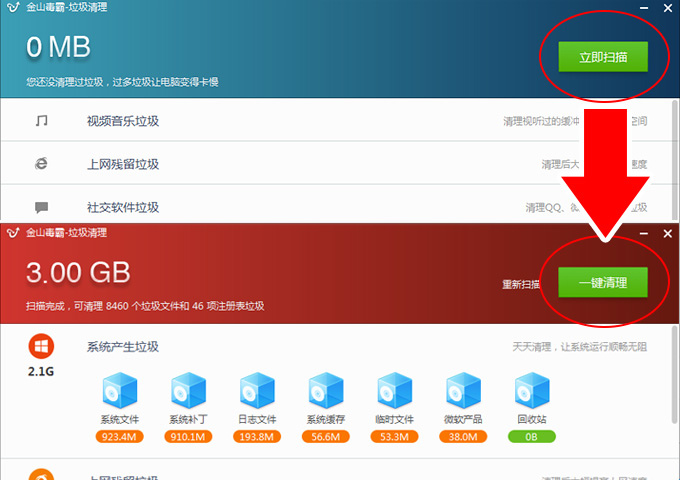Click the 910.1M size badge
Screen dimensions: 680x480
pyautogui.click(x=188, y=436)
